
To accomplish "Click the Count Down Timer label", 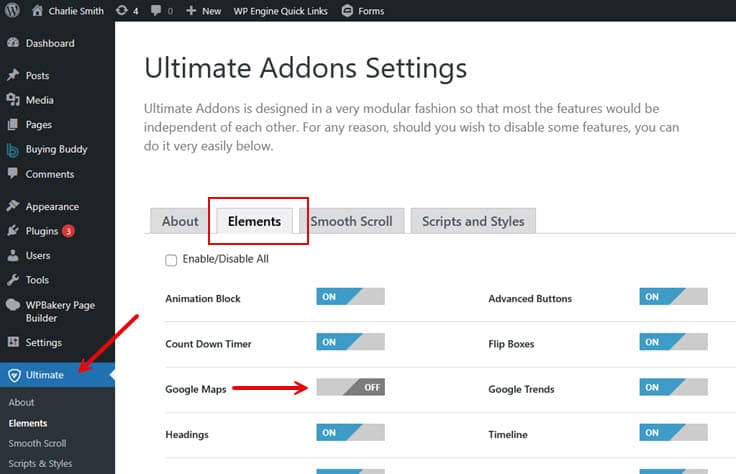I will (208, 344).
